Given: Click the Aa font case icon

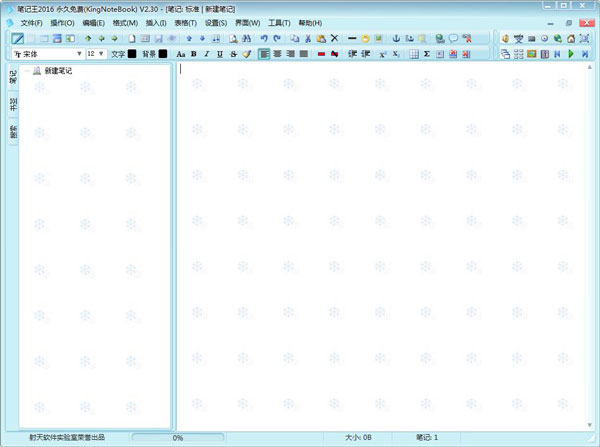Looking at the screenshot, I should click(181, 54).
